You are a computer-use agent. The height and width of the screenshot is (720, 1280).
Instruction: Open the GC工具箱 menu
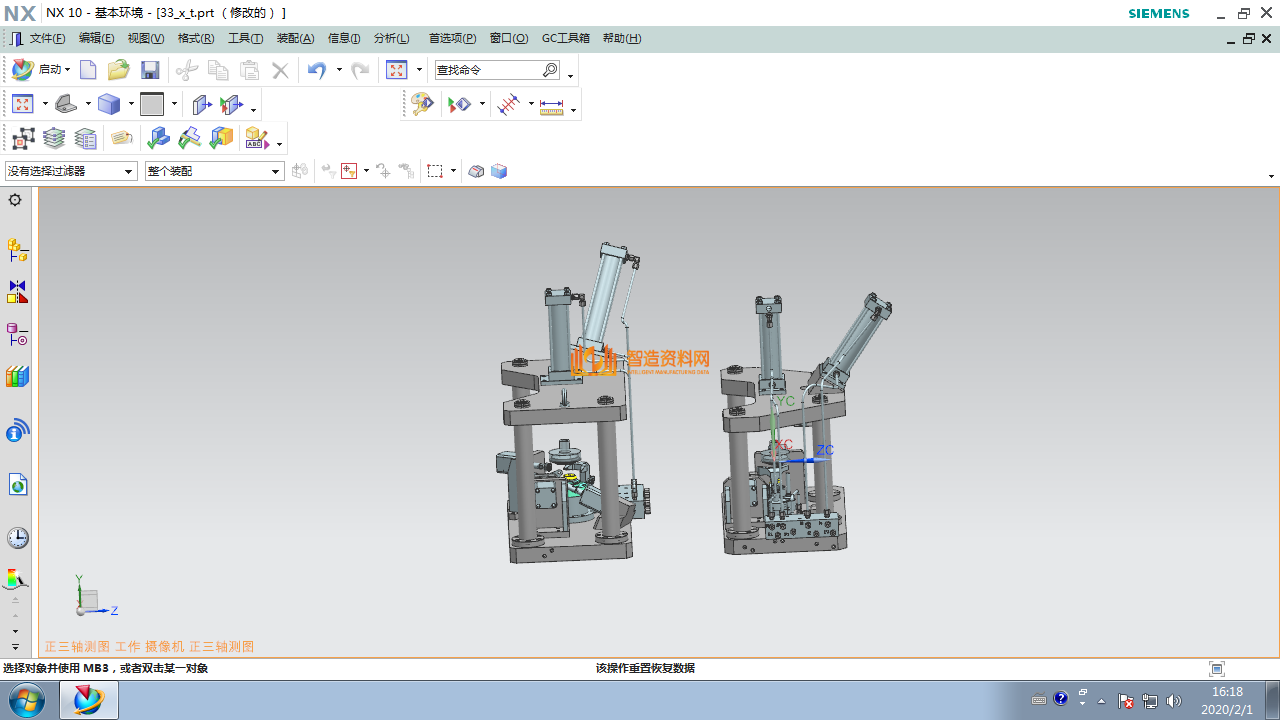pyautogui.click(x=565, y=38)
